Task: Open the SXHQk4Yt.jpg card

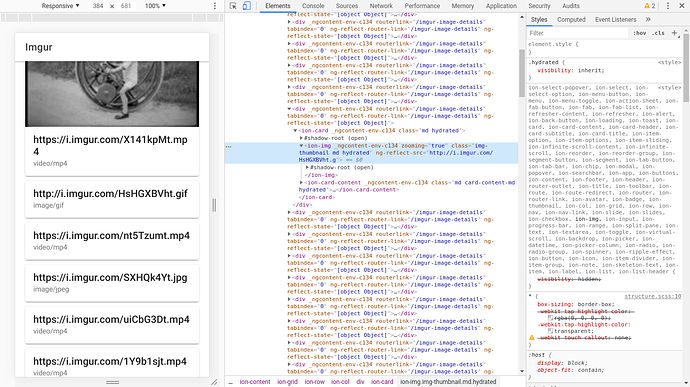Action: tap(112, 283)
